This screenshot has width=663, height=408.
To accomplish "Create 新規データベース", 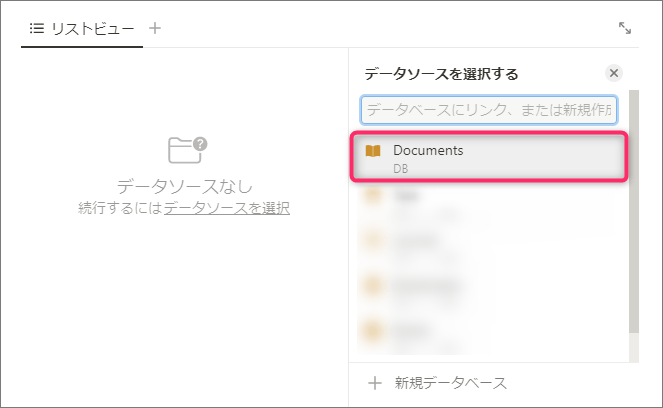I will click(438, 383).
